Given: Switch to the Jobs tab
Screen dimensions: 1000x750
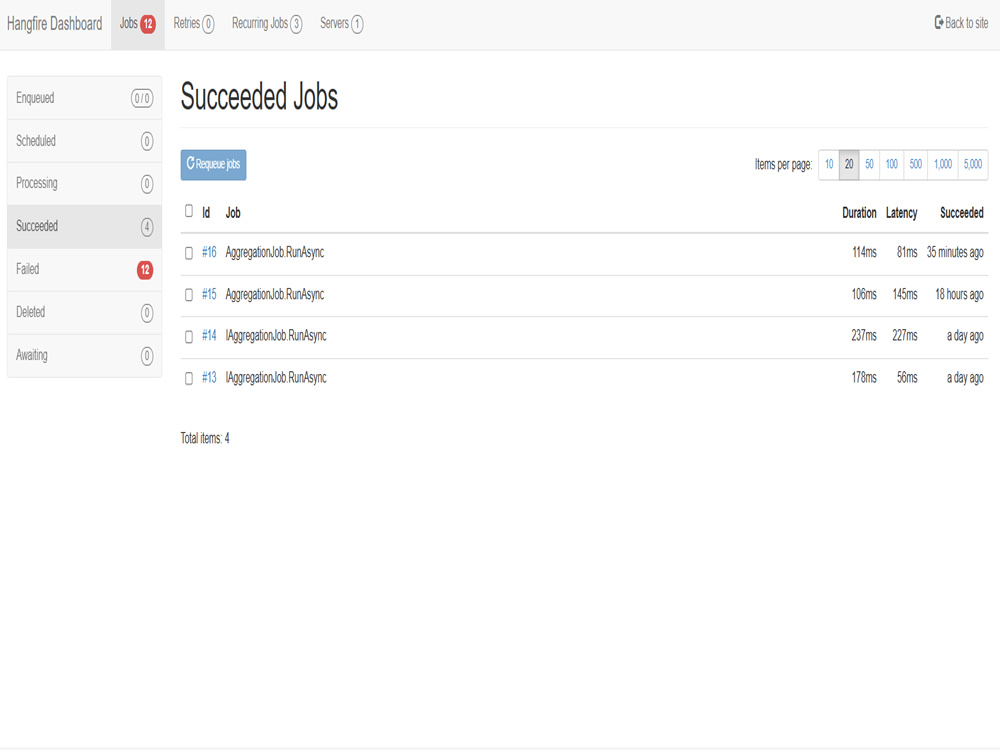Looking at the screenshot, I should (x=138, y=24).
